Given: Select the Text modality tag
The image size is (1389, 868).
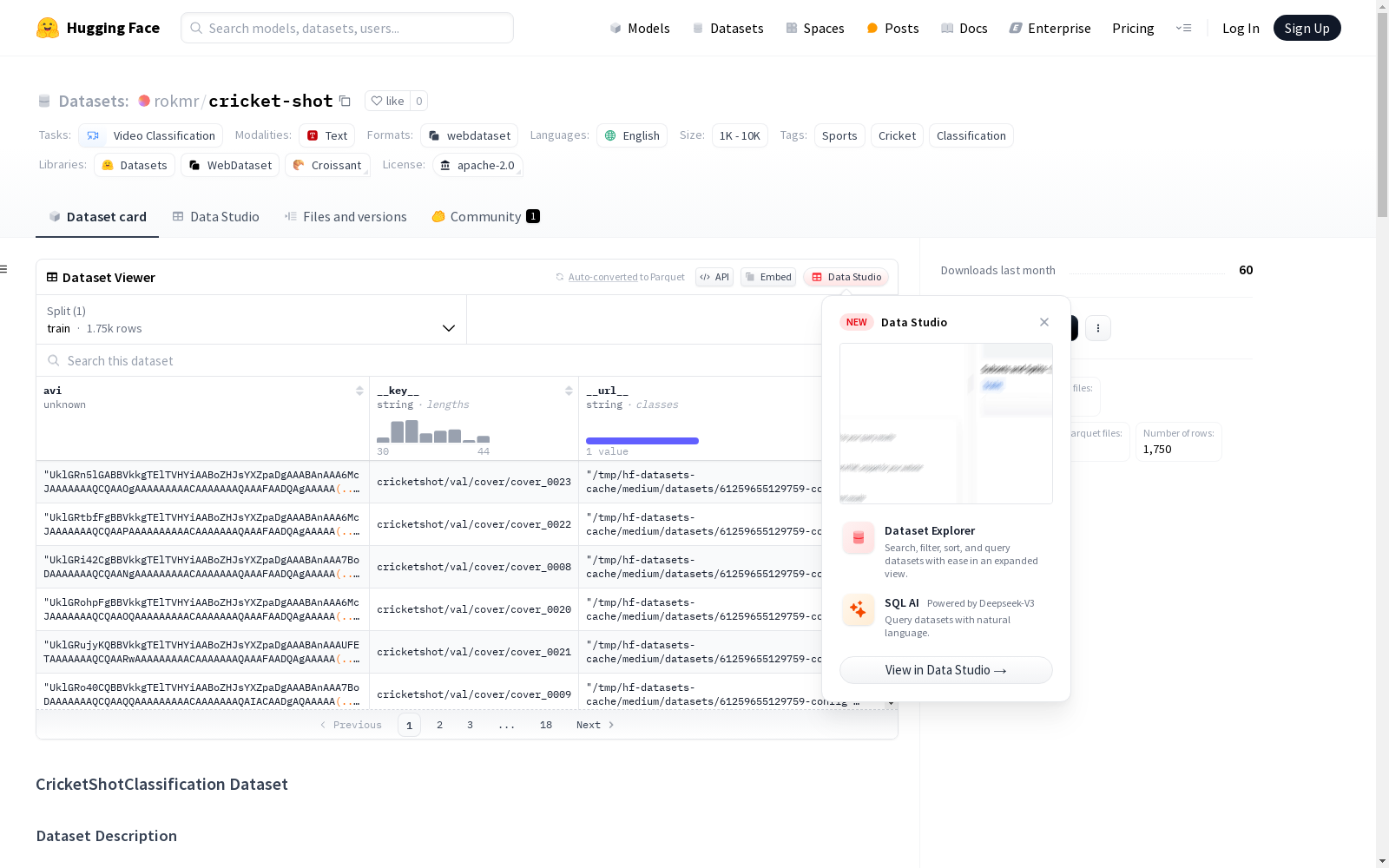Looking at the screenshot, I should click(x=327, y=135).
